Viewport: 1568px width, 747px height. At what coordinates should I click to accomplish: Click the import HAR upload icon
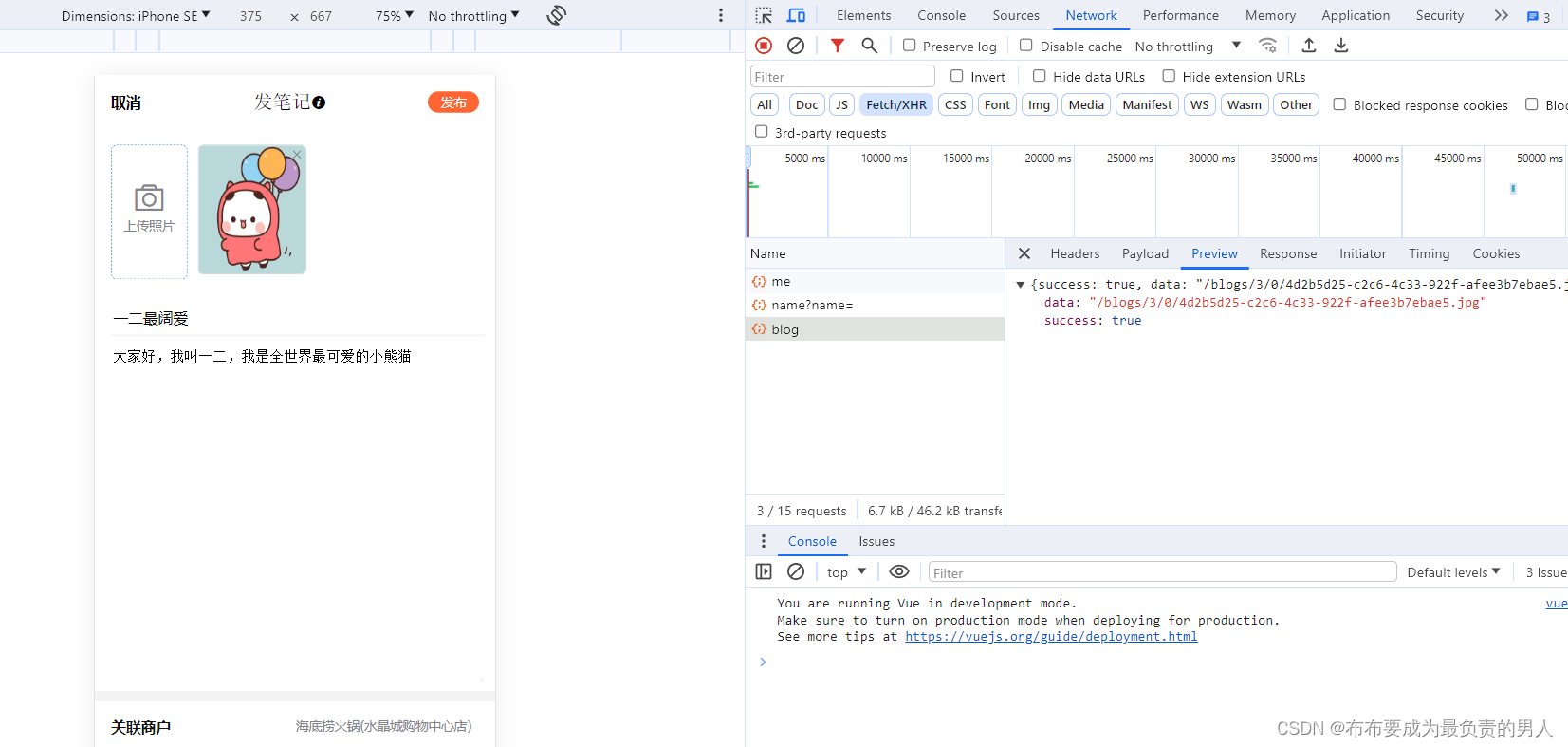1309,46
